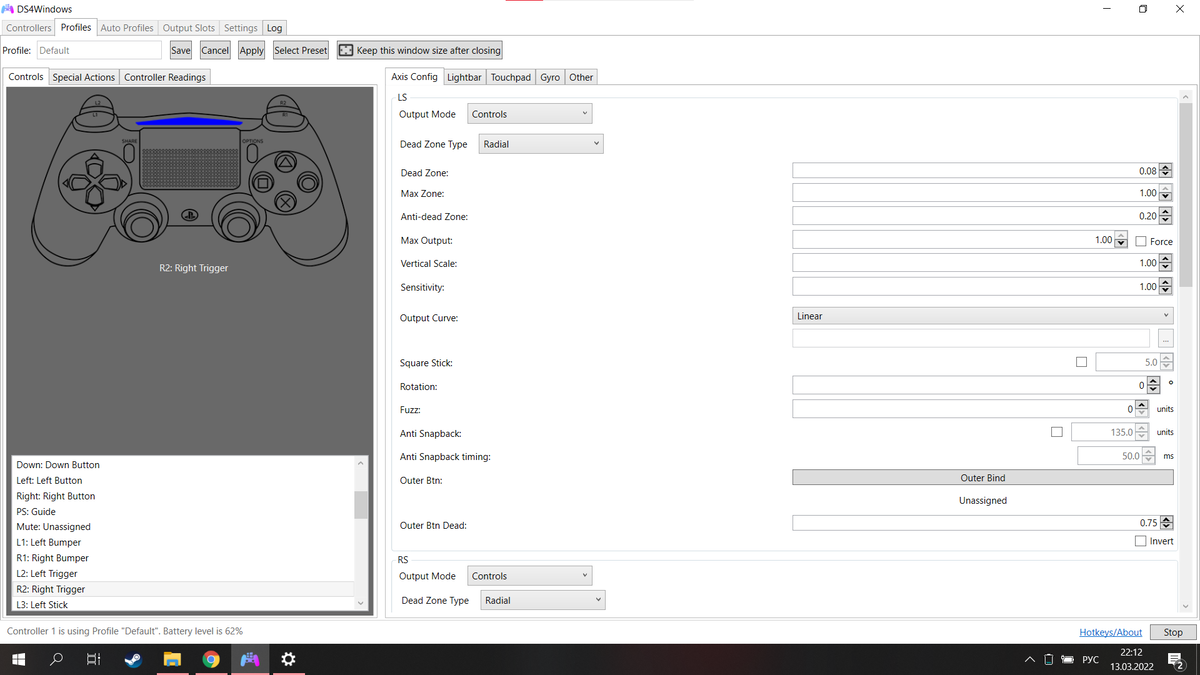Select the SHARE button on the controller diagram
The image size is (1200, 675).
pos(129,152)
